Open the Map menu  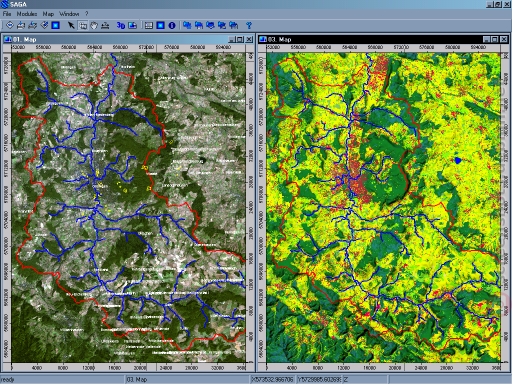(x=48, y=14)
